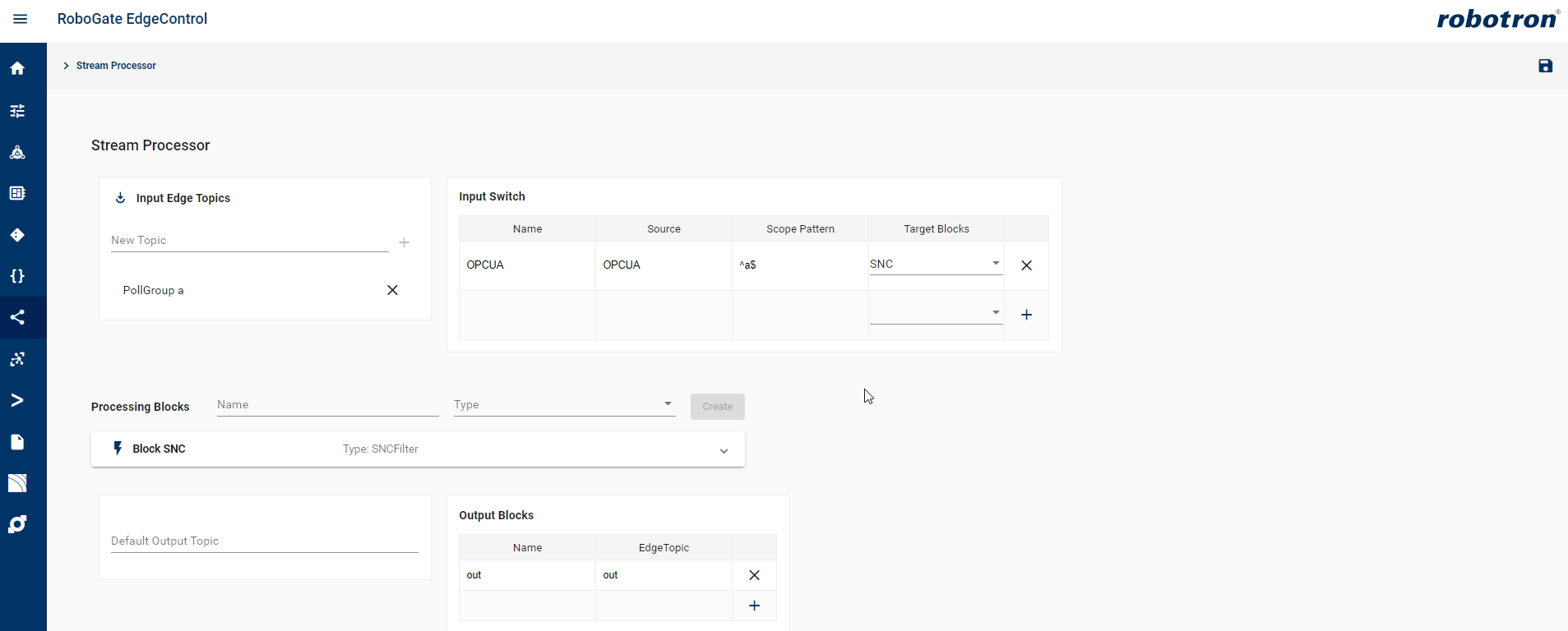The width and height of the screenshot is (1568, 631).
Task: Open the hamburger navigation menu
Action: coord(21,19)
